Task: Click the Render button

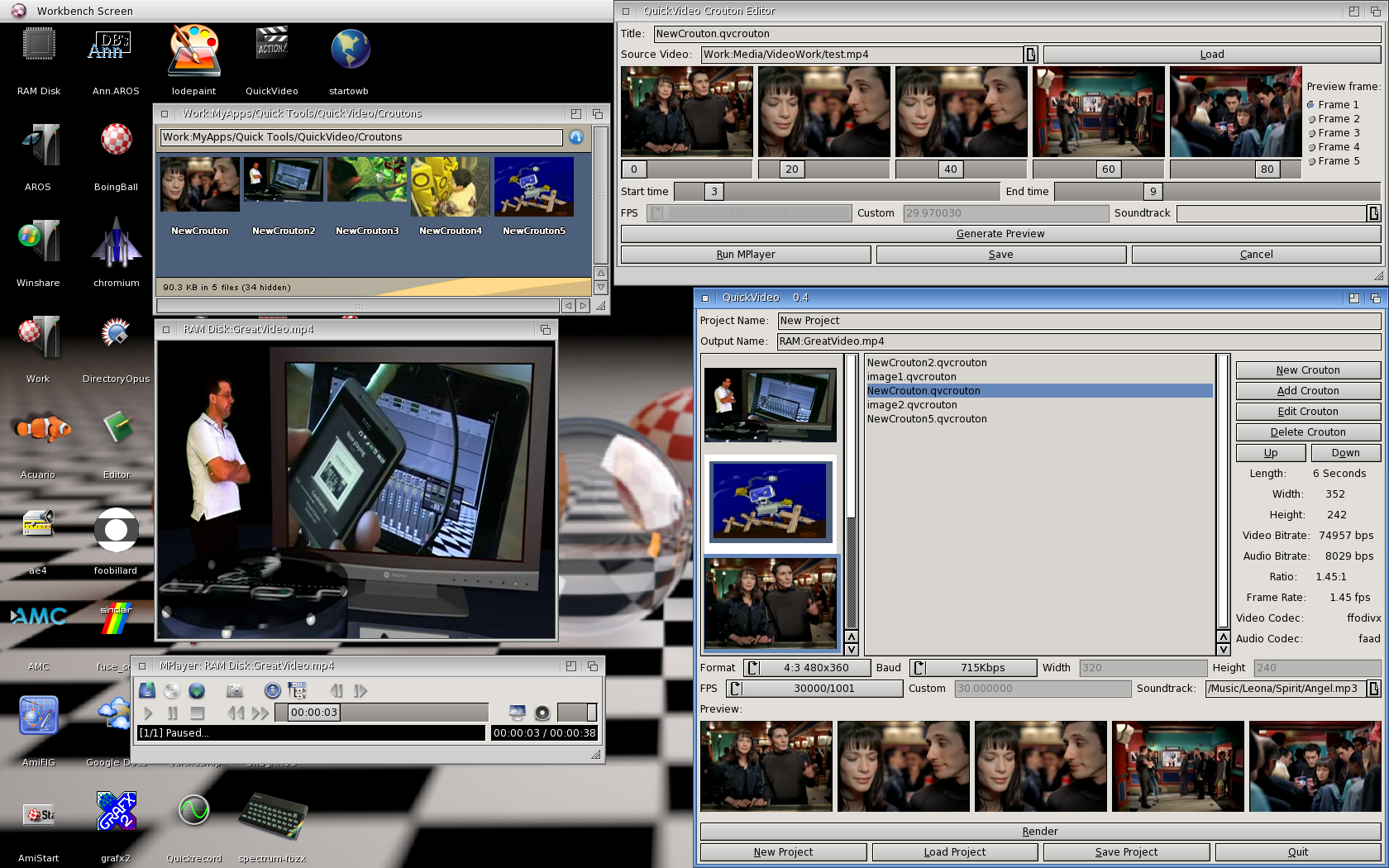Action: click(x=1039, y=832)
